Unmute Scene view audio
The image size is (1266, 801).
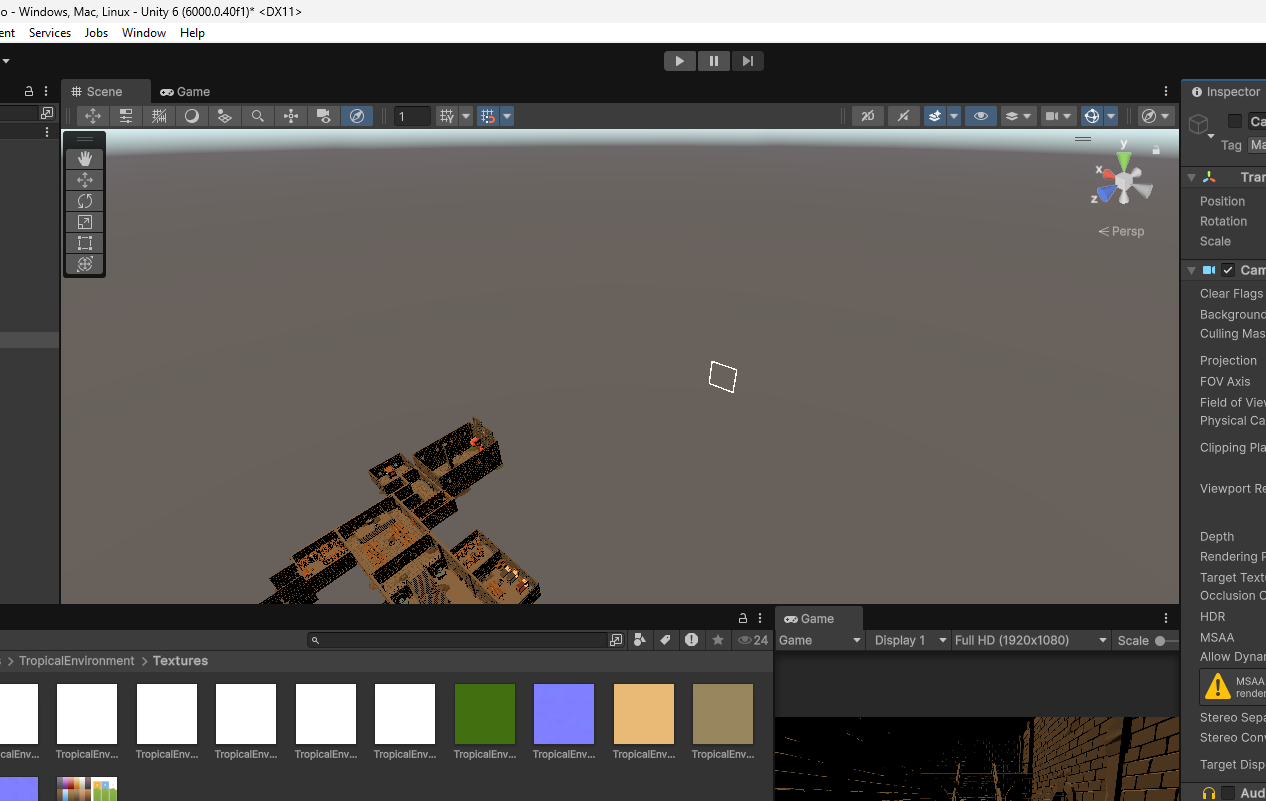pyautogui.click(x=903, y=115)
